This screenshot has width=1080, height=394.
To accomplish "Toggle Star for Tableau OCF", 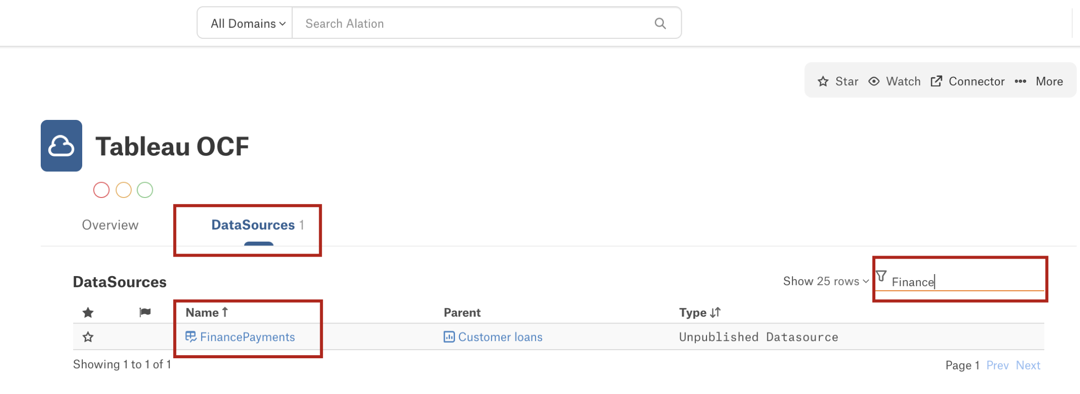I will (x=838, y=81).
